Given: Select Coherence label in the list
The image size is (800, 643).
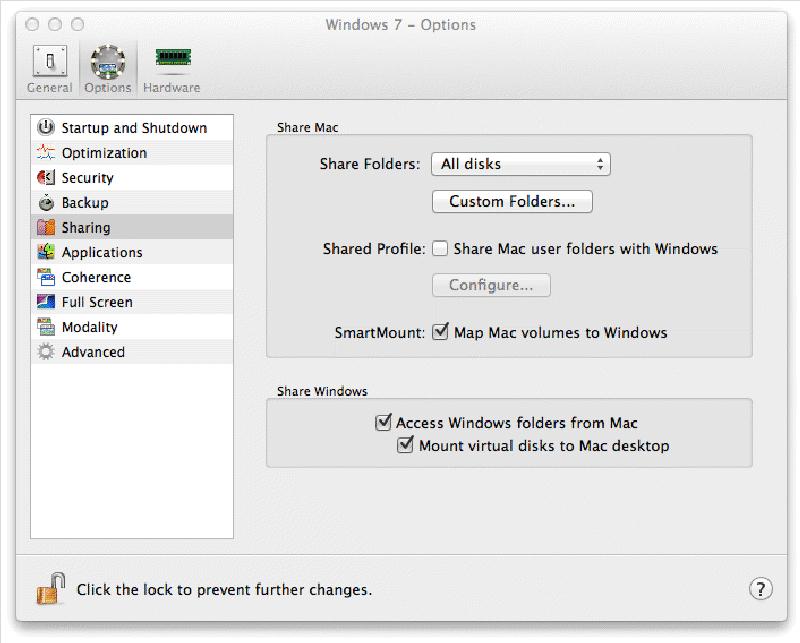Looking at the screenshot, I should pyautogui.click(x=96, y=277).
